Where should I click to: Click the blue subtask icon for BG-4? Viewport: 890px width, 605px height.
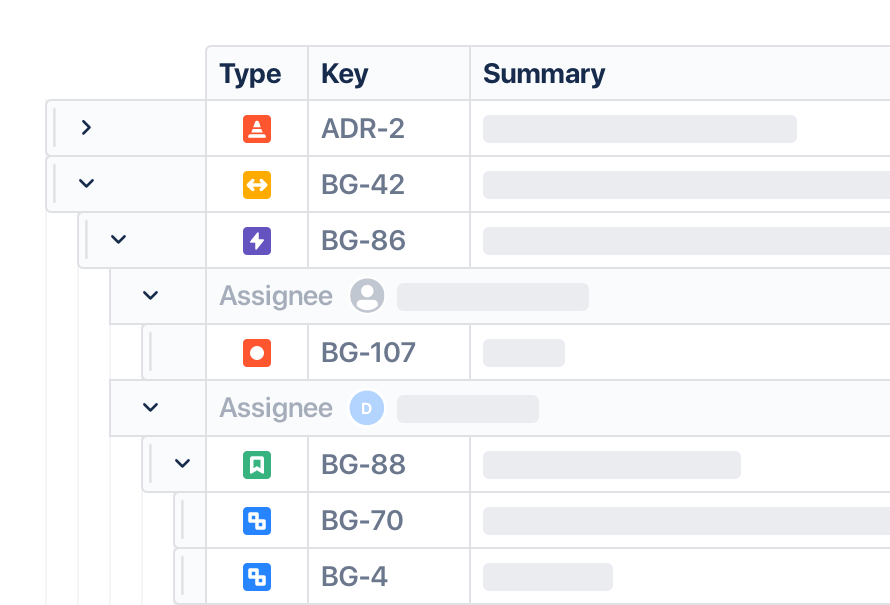pyautogui.click(x=257, y=577)
